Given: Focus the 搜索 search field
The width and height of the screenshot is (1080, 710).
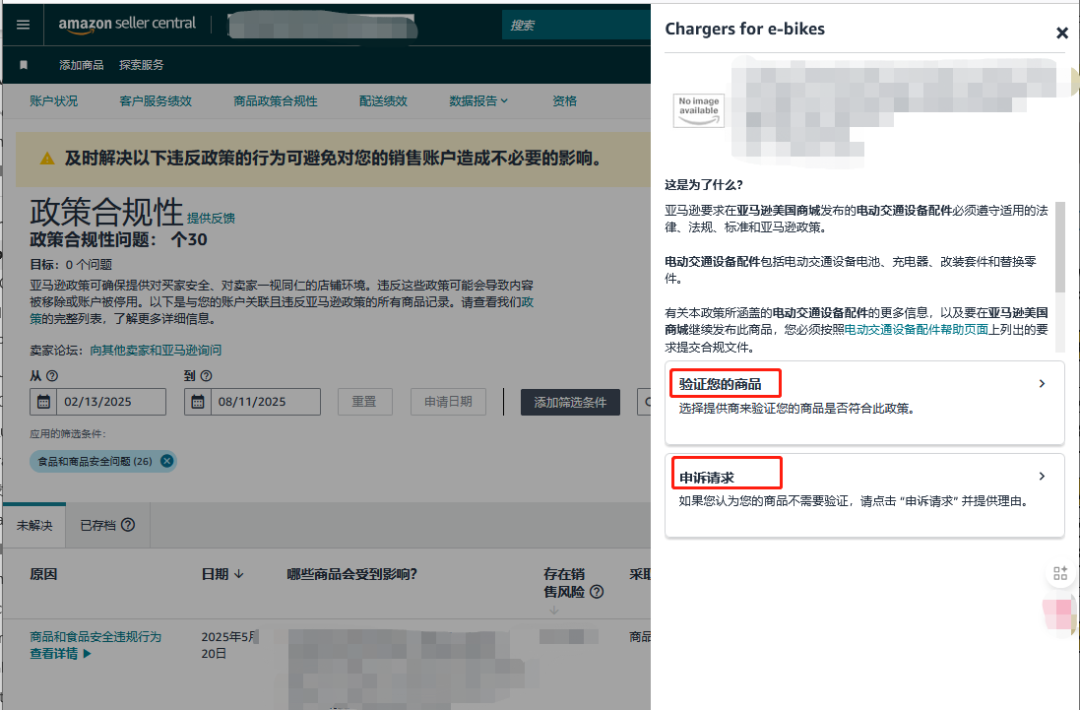Looking at the screenshot, I should (577, 25).
